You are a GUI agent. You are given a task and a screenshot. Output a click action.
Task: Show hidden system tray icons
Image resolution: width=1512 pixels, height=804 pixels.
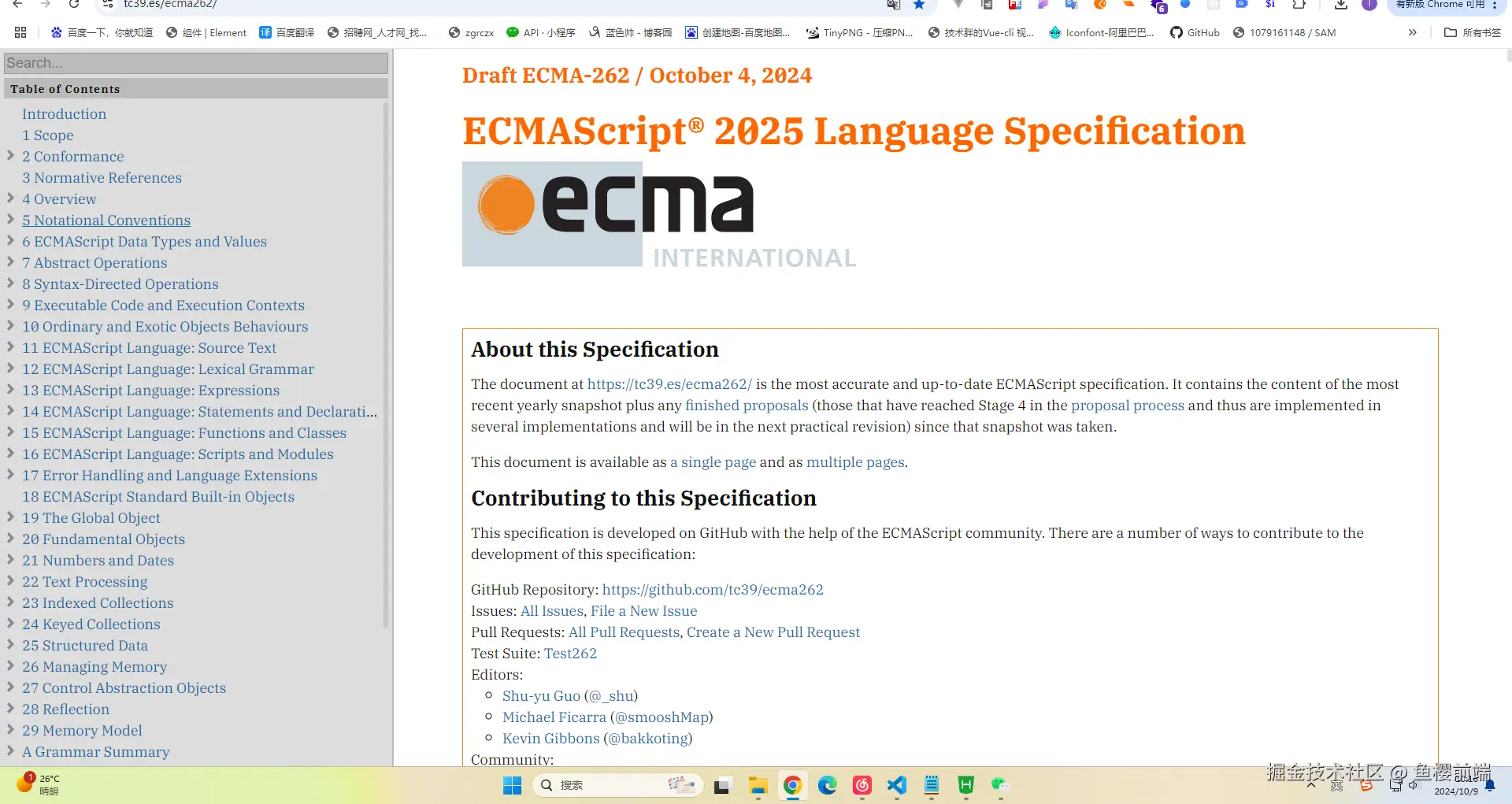tap(1311, 785)
